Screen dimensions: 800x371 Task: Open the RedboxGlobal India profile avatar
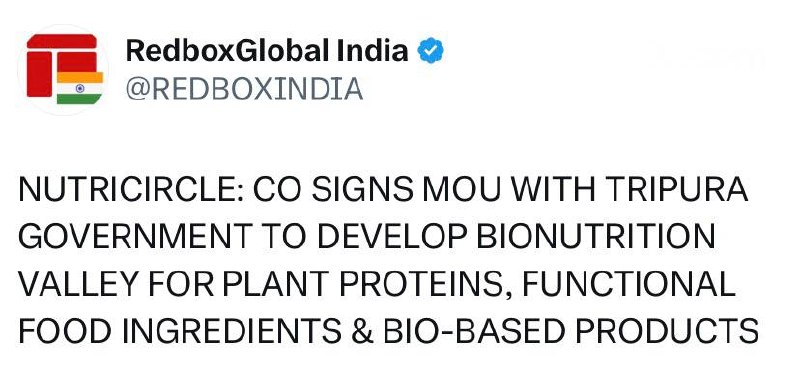(x=63, y=69)
